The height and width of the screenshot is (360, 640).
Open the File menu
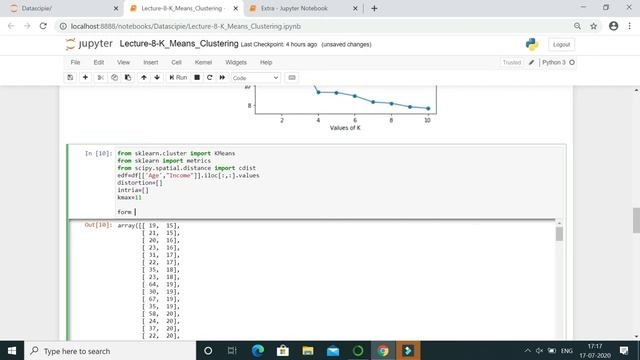(75, 62)
